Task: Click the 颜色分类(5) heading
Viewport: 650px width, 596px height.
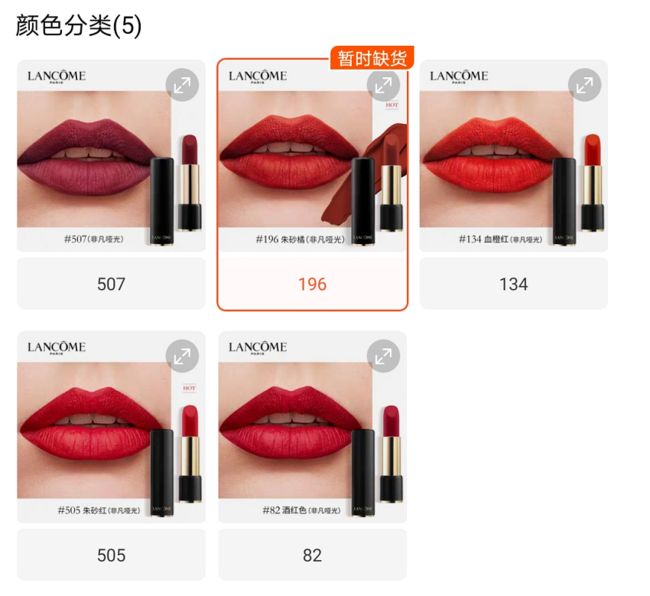Action: (x=79, y=26)
